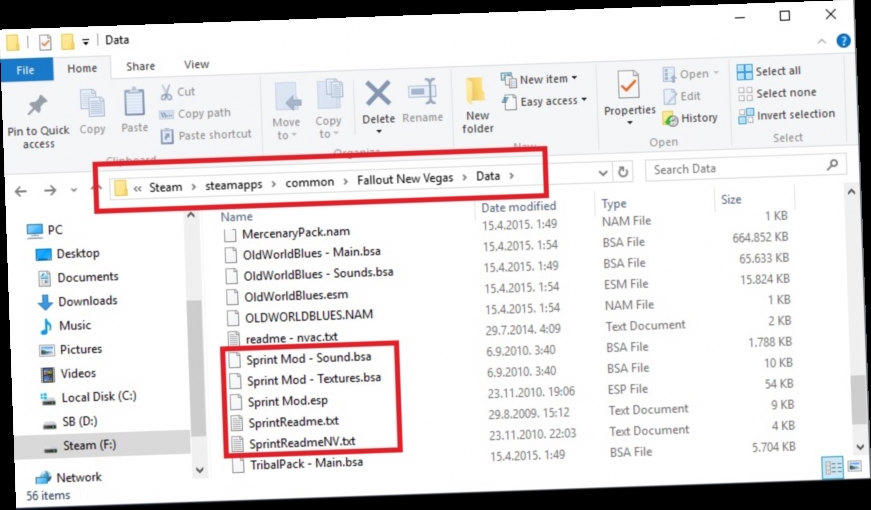
Task: Select Downloads in the navigation pane
Action: [x=78, y=301]
